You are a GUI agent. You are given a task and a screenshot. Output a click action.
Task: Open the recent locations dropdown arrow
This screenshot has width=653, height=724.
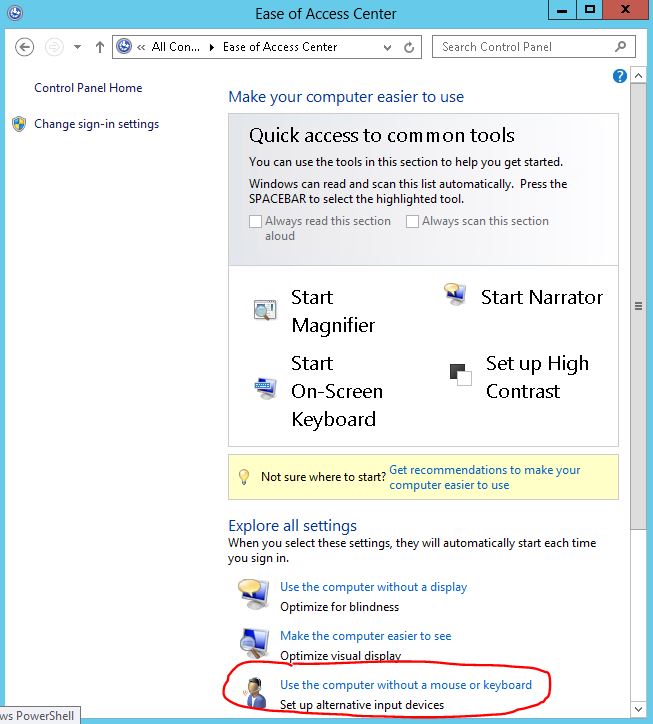coord(77,47)
